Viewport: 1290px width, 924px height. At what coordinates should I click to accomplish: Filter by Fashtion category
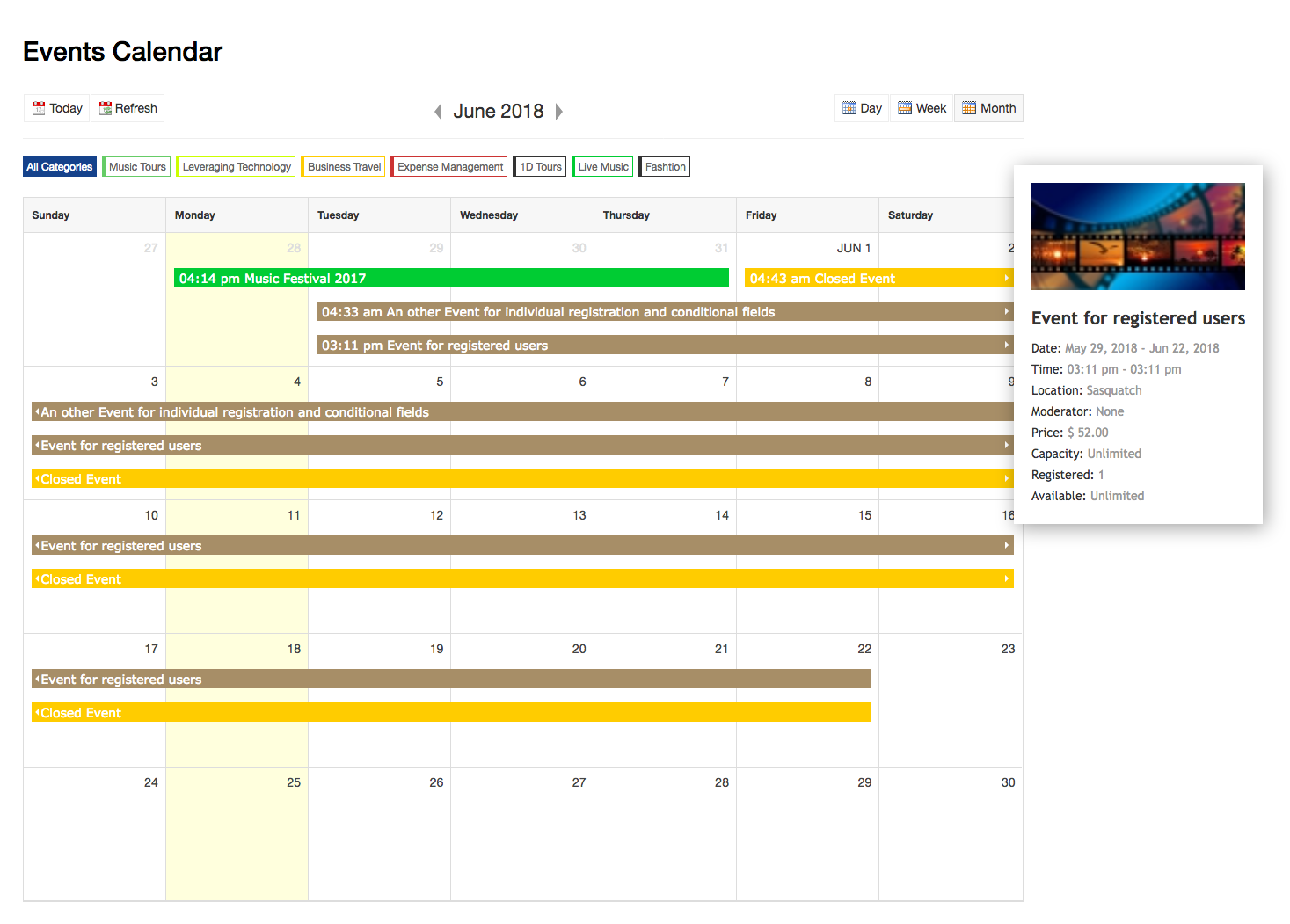point(665,167)
